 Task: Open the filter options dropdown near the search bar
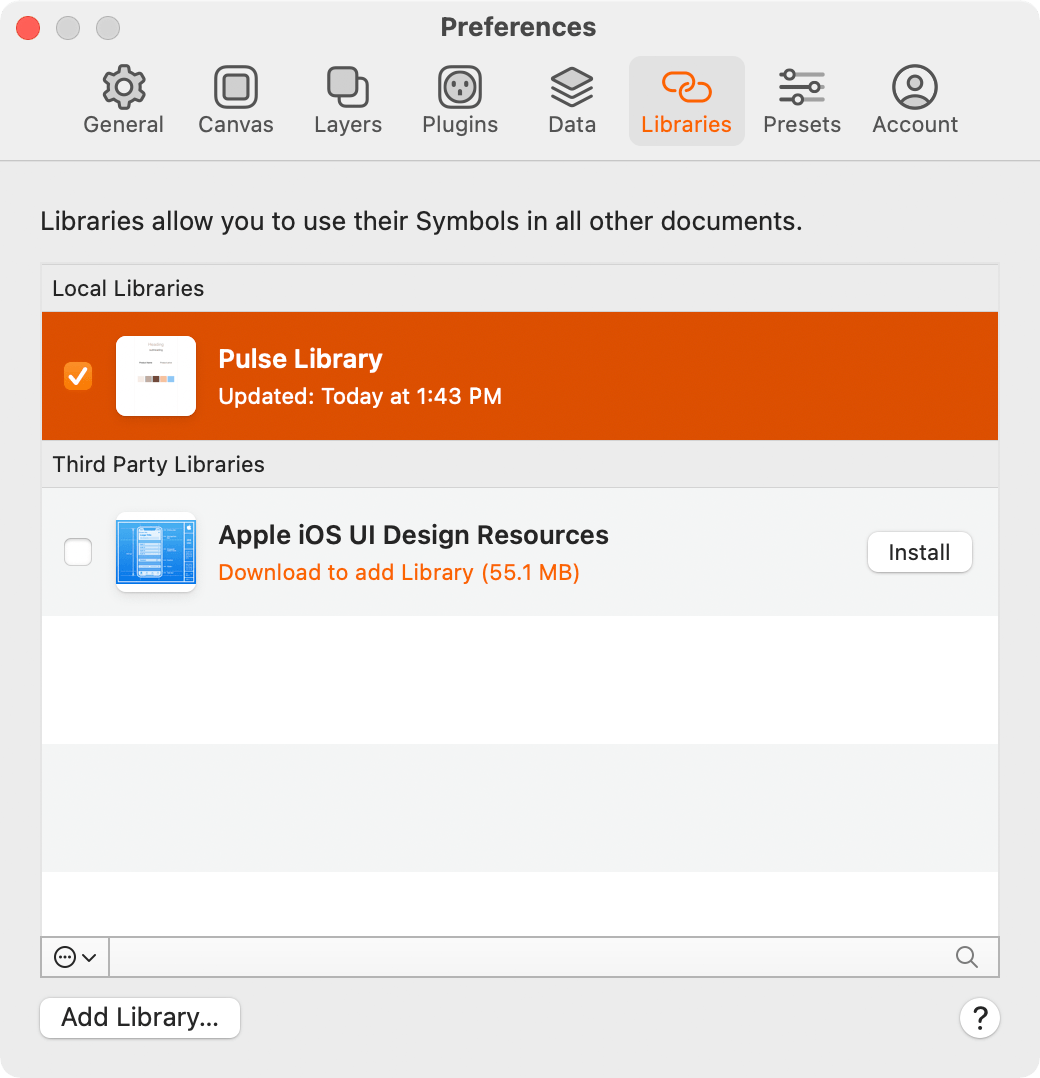(x=75, y=957)
